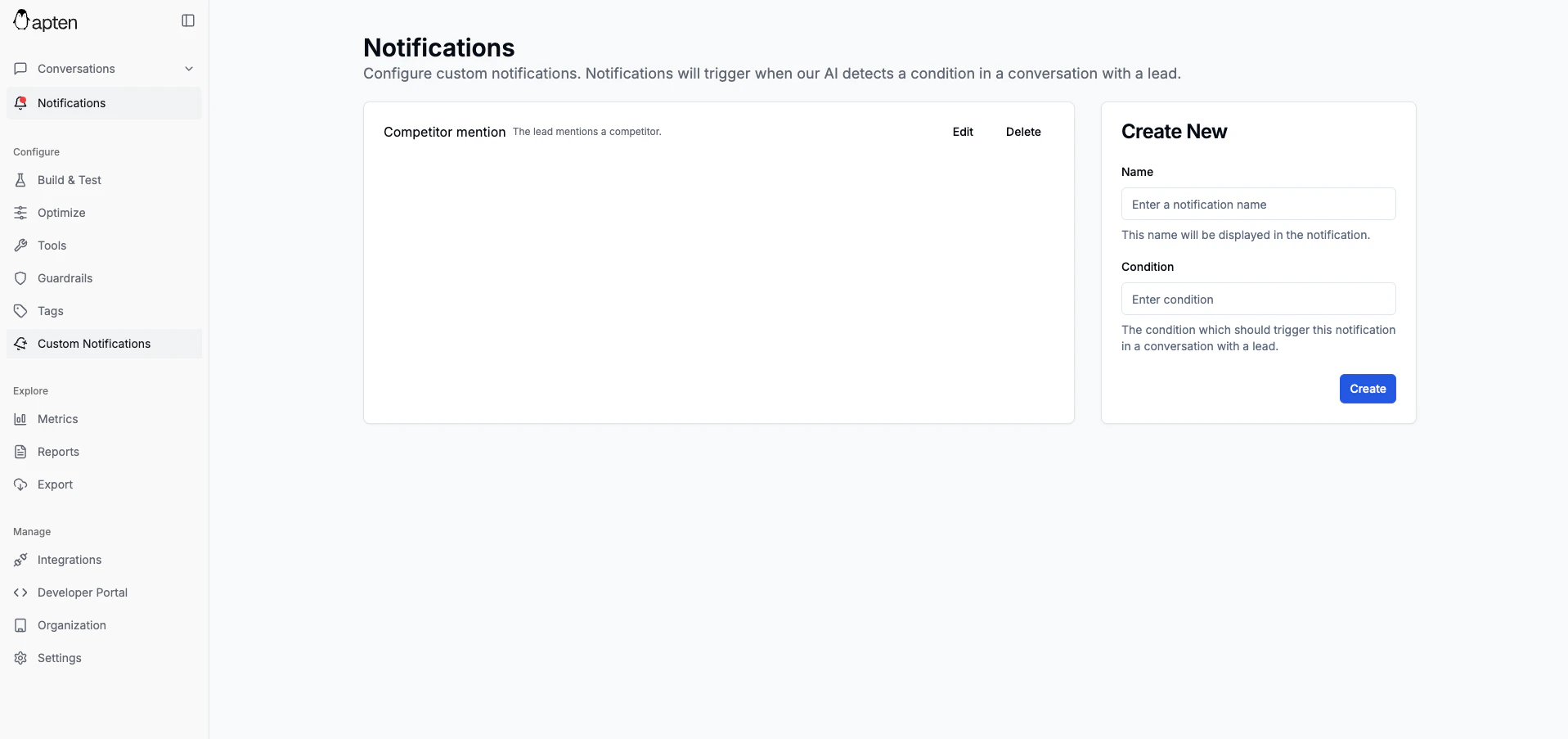This screenshot has height=739, width=1568.
Task: Select Custom Notifications in the sidebar
Action: pos(92,343)
